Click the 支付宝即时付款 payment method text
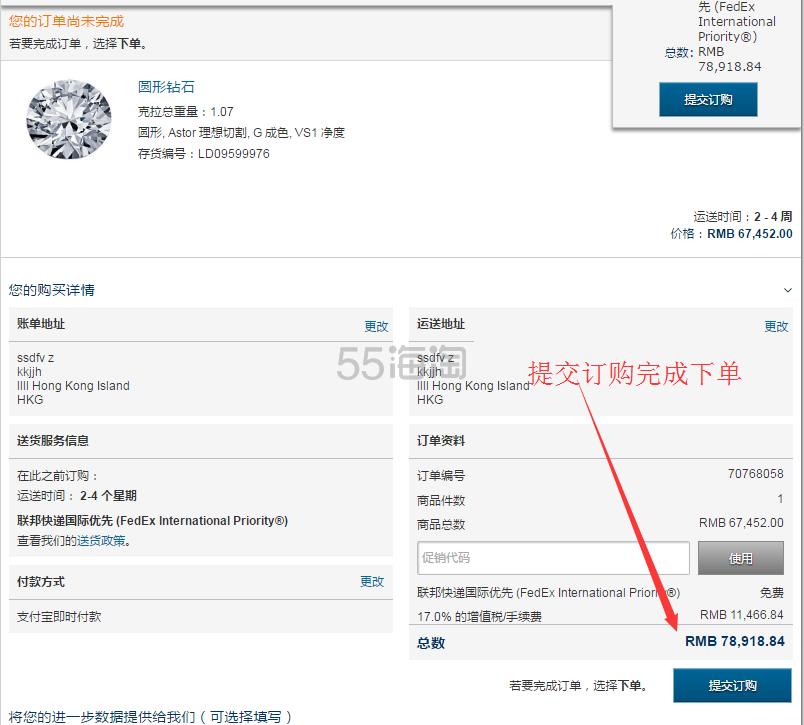This screenshot has height=725, width=804. (59, 617)
